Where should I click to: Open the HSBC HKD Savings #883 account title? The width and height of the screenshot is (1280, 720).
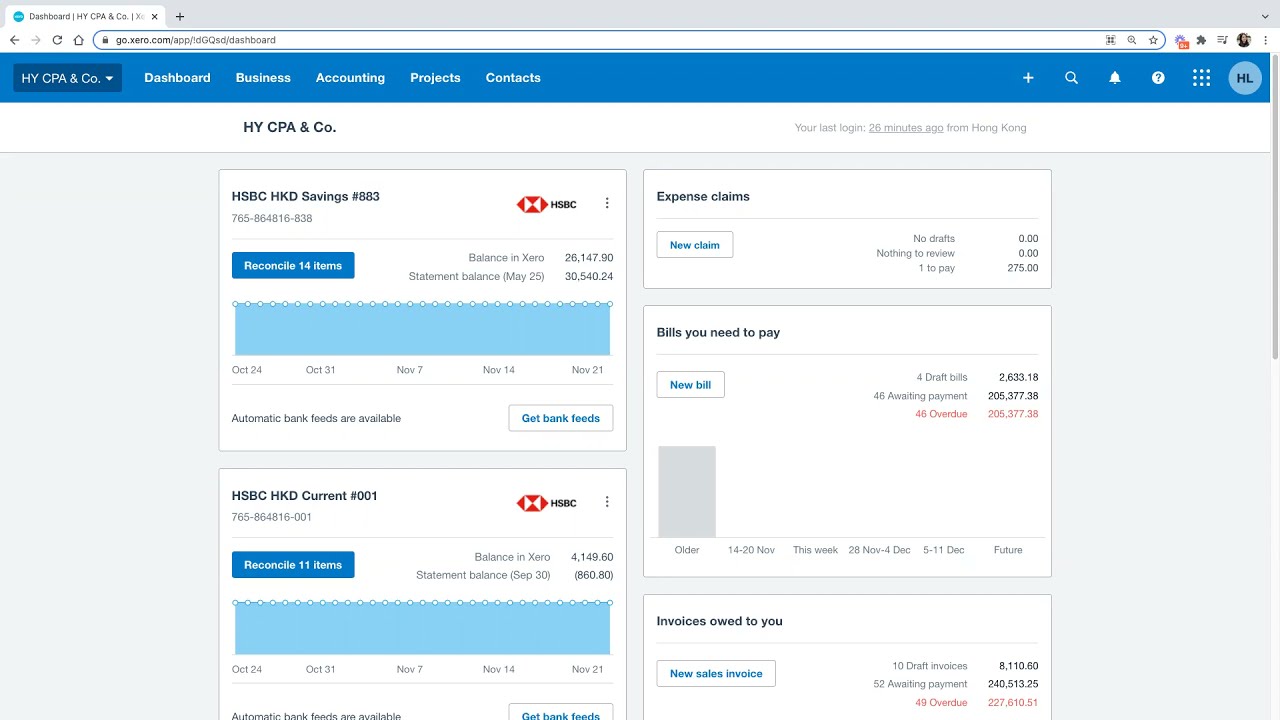(306, 196)
